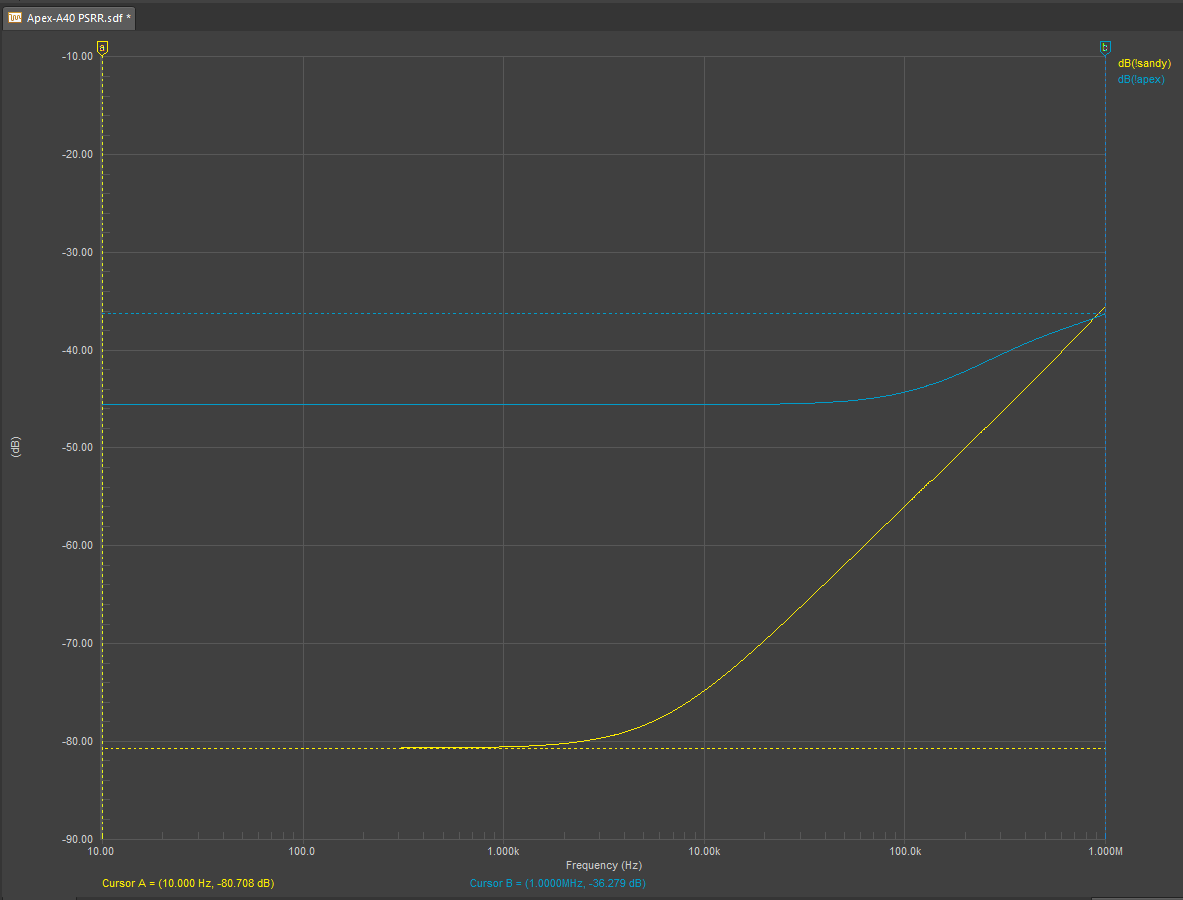This screenshot has height=900, width=1183.
Task: Click the -70.00 y-axis label
Action: coord(77,644)
